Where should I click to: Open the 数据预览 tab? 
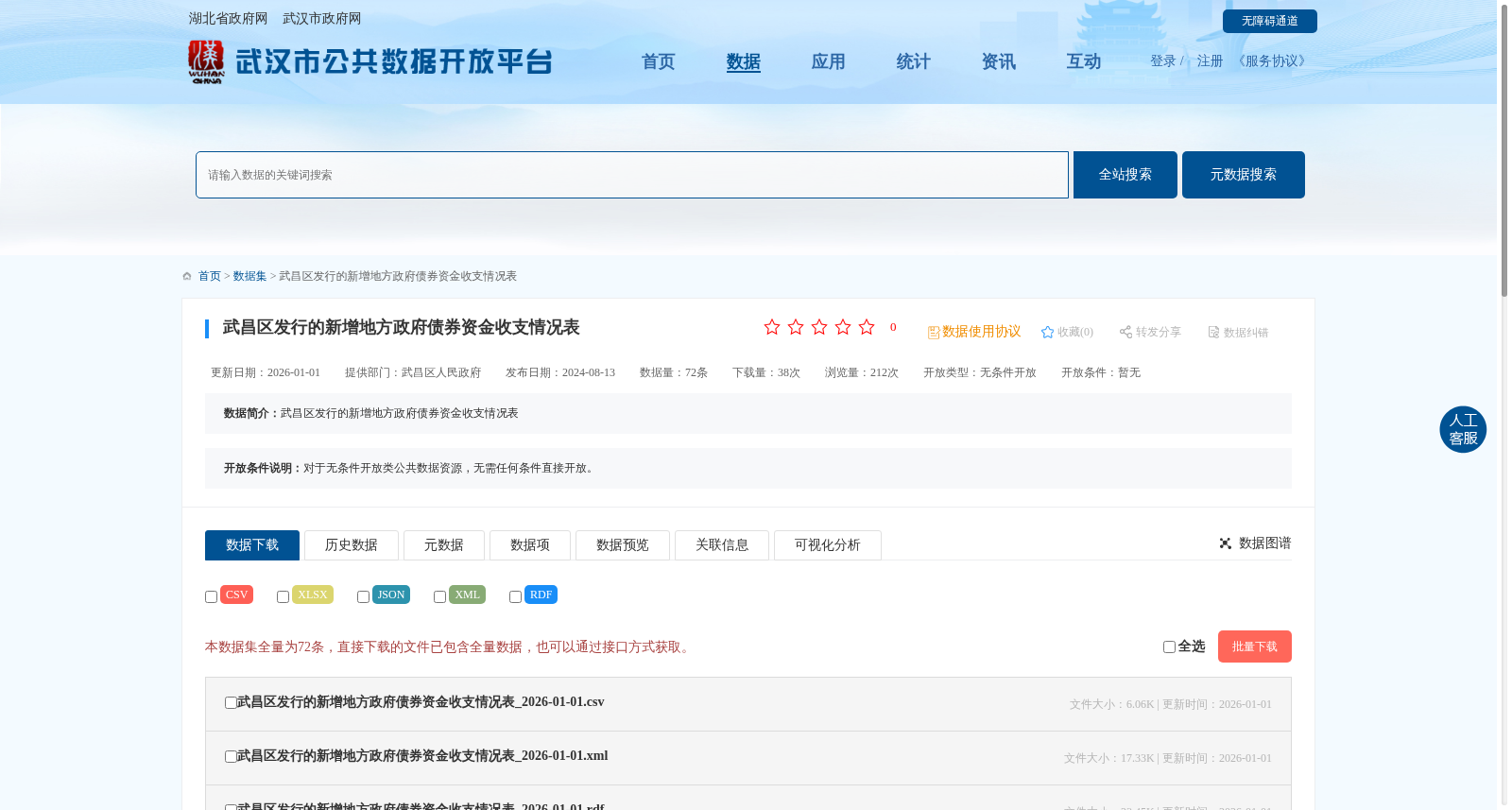(623, 545)
